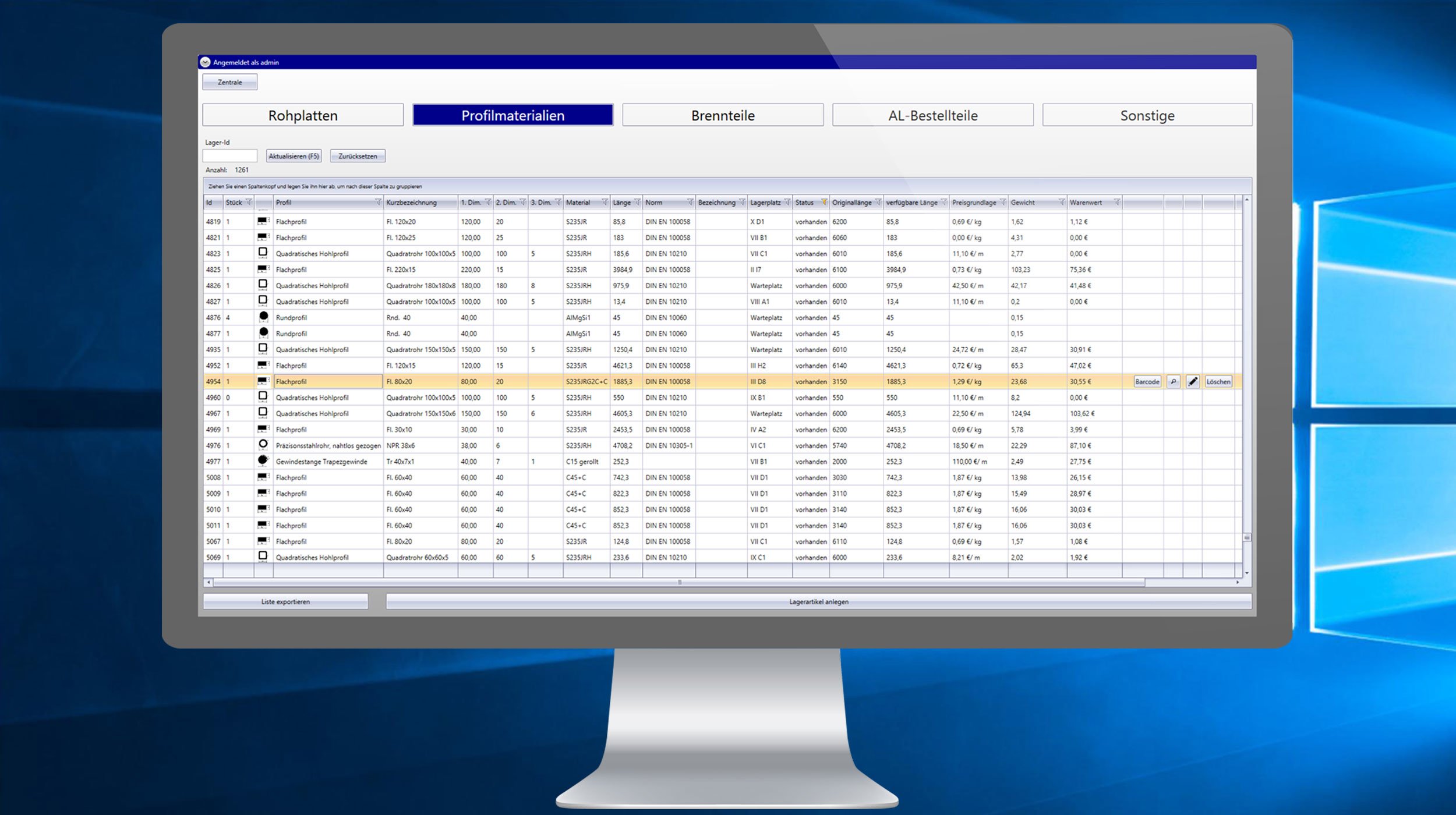Click the Stück column filter funnel icon
This screenshot has width=1456, height=815.
point(249,203)
